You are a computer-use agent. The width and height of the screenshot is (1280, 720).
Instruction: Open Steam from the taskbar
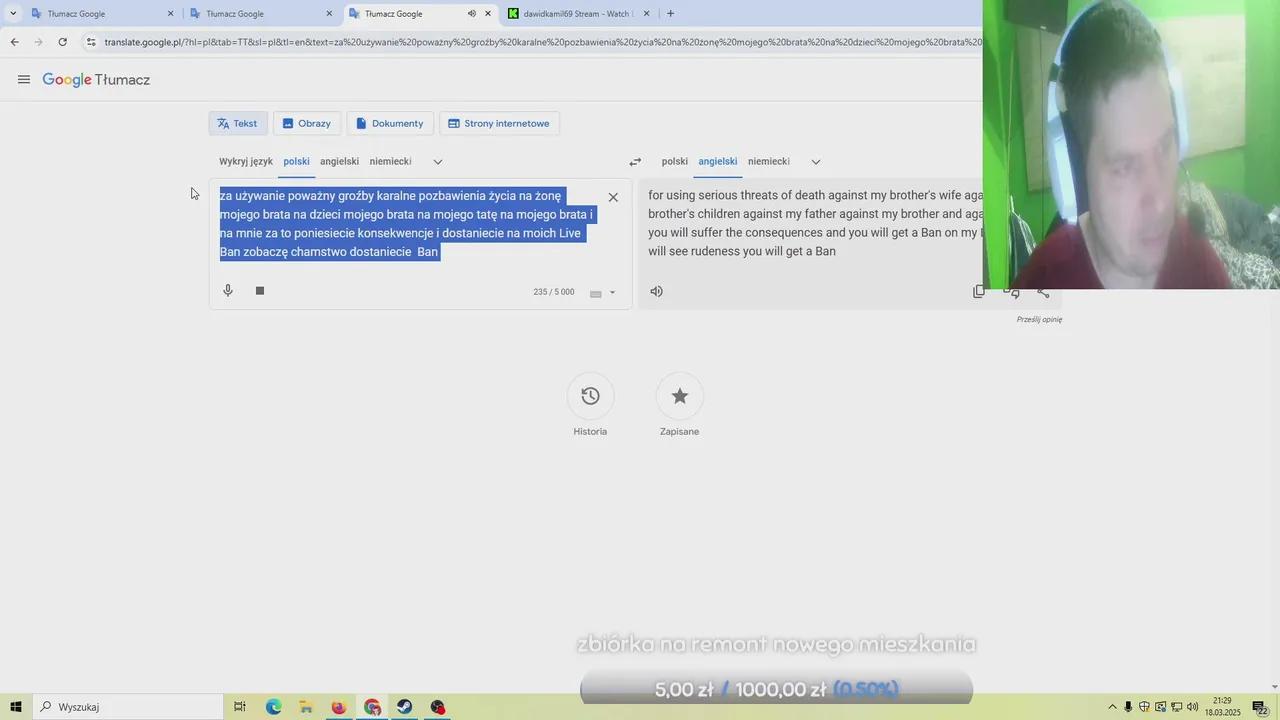pos(404,707)
